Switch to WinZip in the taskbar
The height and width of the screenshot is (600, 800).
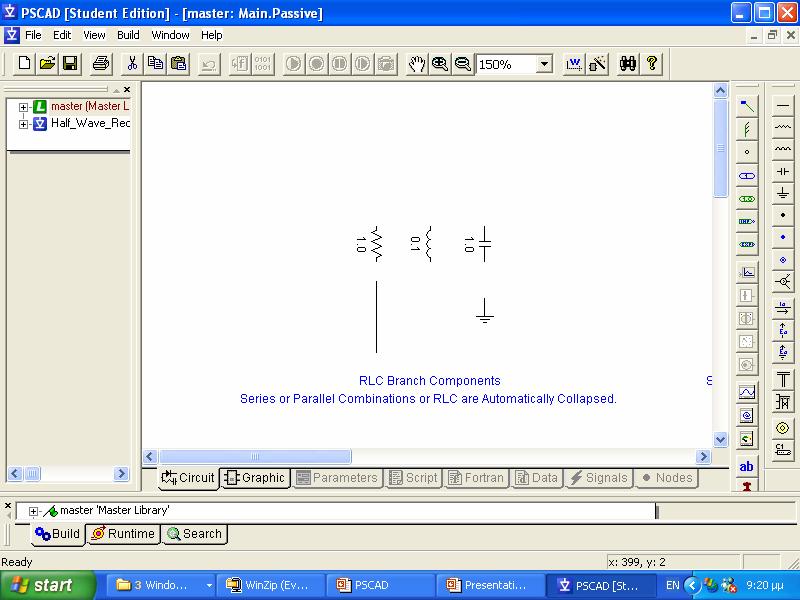[270, 585]
